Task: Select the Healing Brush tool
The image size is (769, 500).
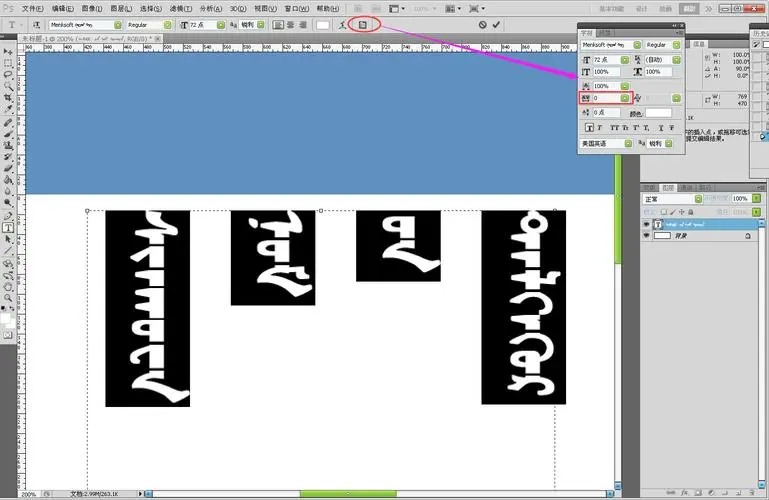Action: click(x=8, y=123)
